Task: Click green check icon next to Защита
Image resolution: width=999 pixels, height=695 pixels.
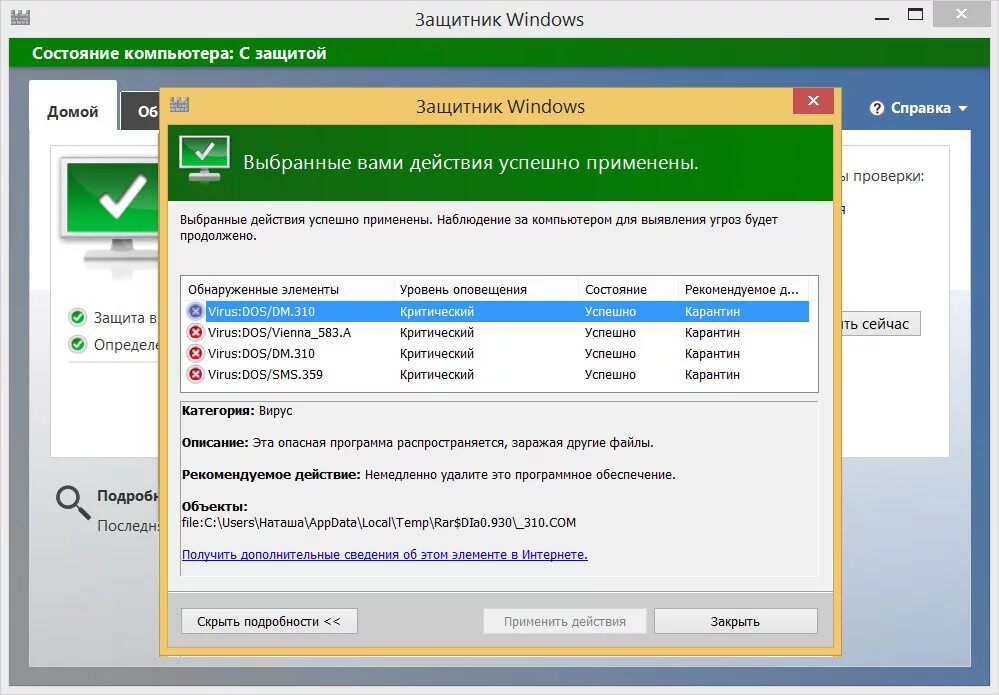Action: pyautogui.click(x=78, y=317)
